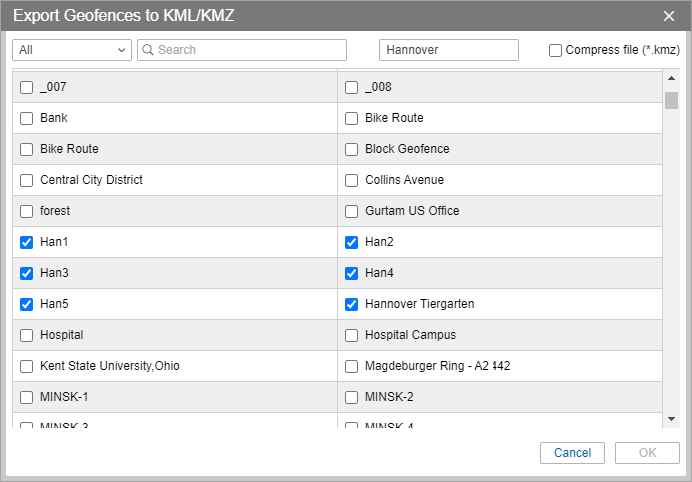Viewport: 692px width, 482px height.
Task: Edit the Hannover file name field
Action: pos(448,50)
